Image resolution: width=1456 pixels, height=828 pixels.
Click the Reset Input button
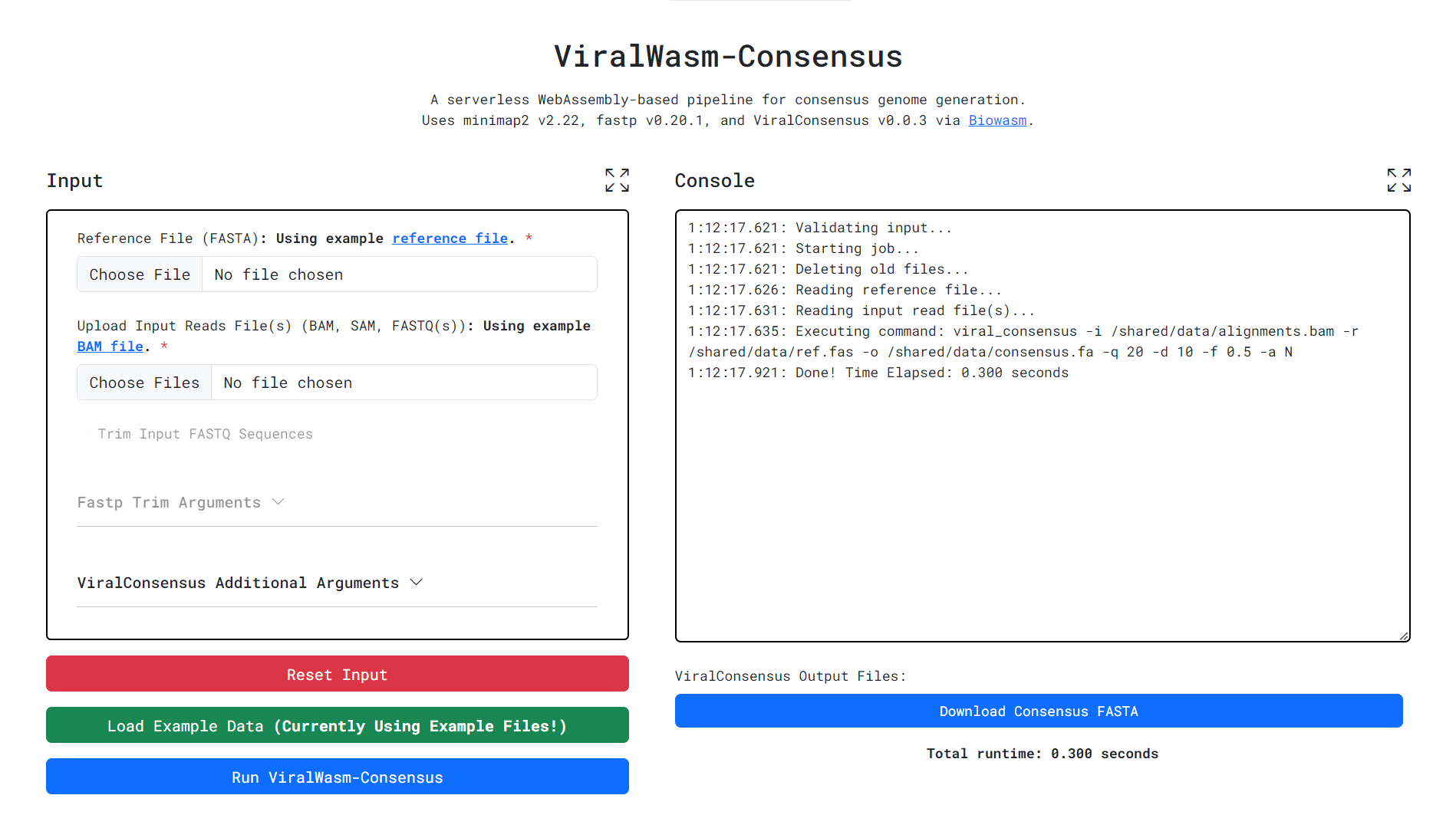point(337,674)
